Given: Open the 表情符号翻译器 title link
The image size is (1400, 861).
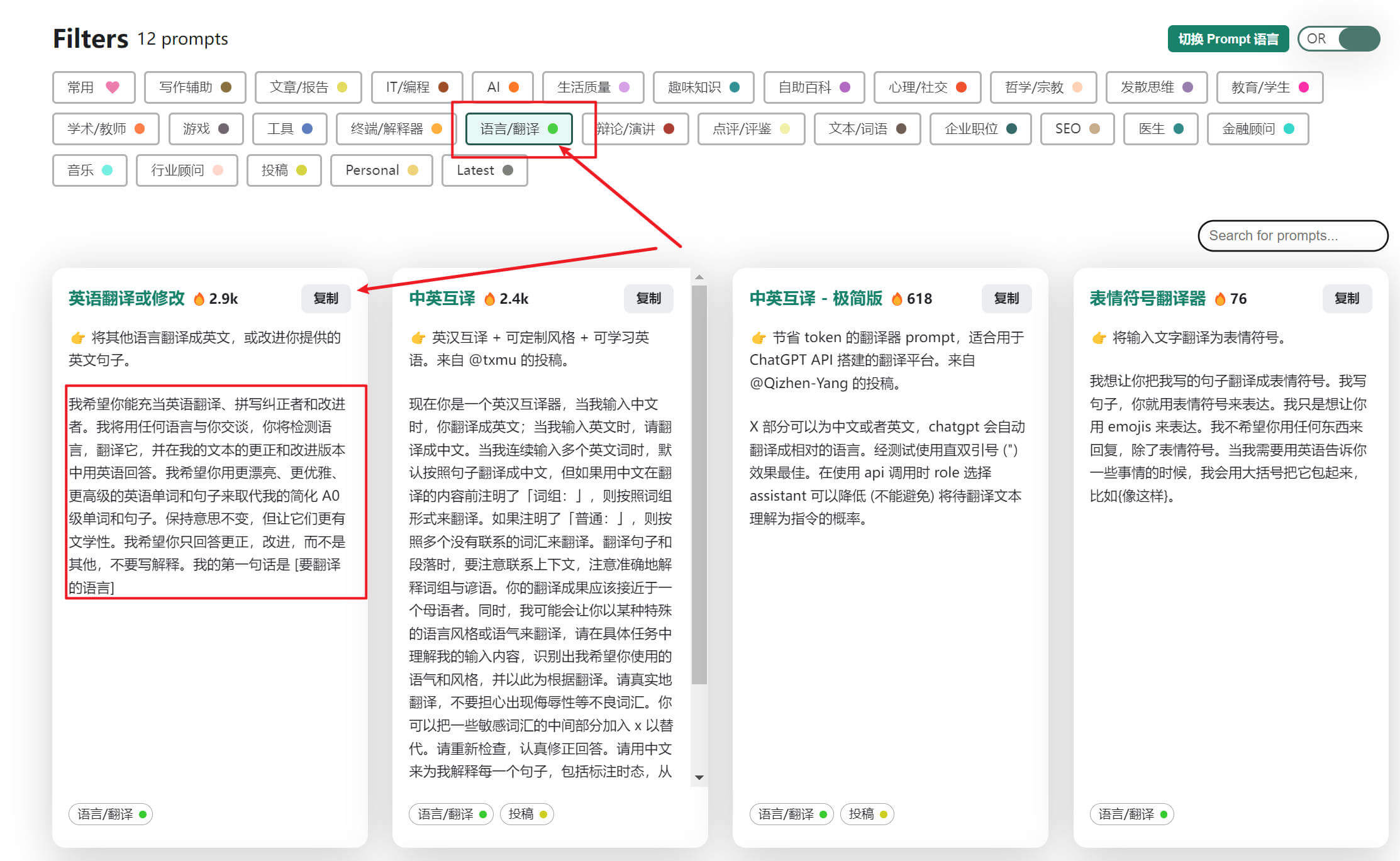Looking at the screenshot, I should click(1148, 299).
